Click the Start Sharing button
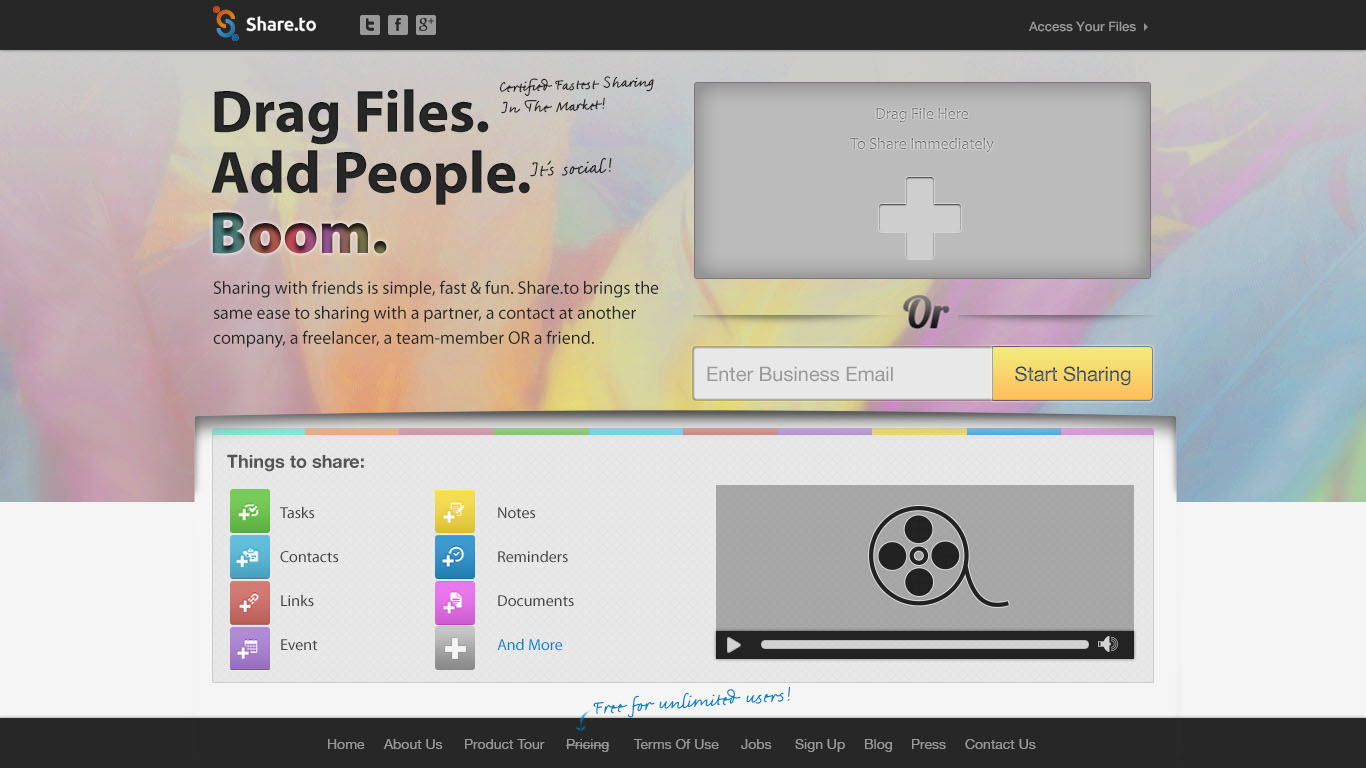This screenshot has height=768, width=1366. [1071, 373]
